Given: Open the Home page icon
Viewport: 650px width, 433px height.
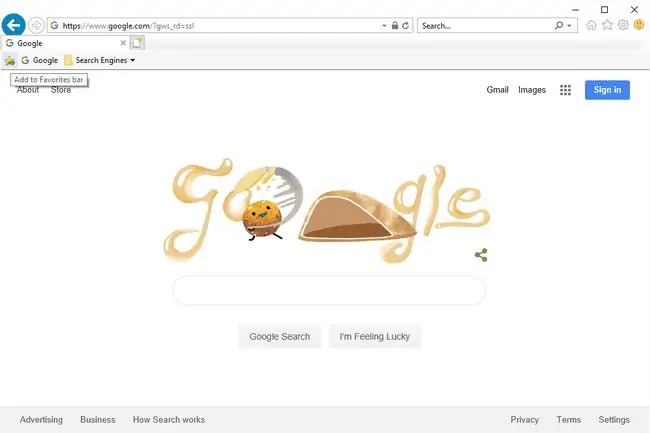Looking at the screenshot, I should [592, 25].
